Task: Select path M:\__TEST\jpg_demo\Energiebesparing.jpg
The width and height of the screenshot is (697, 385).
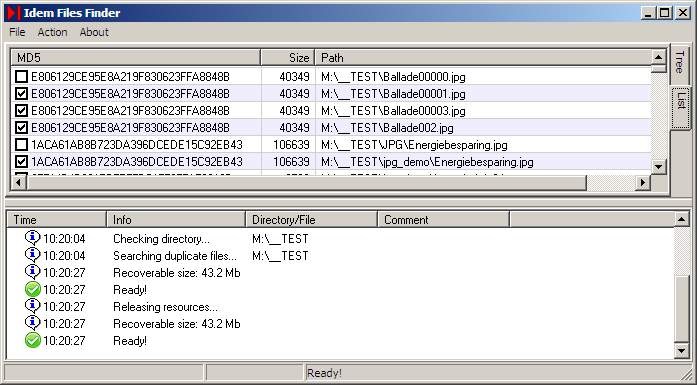Action: 427,161
